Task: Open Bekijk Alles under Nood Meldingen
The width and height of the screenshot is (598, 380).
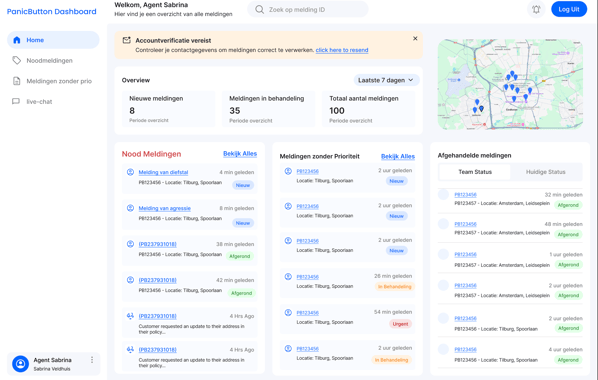Action: point(240,154)
